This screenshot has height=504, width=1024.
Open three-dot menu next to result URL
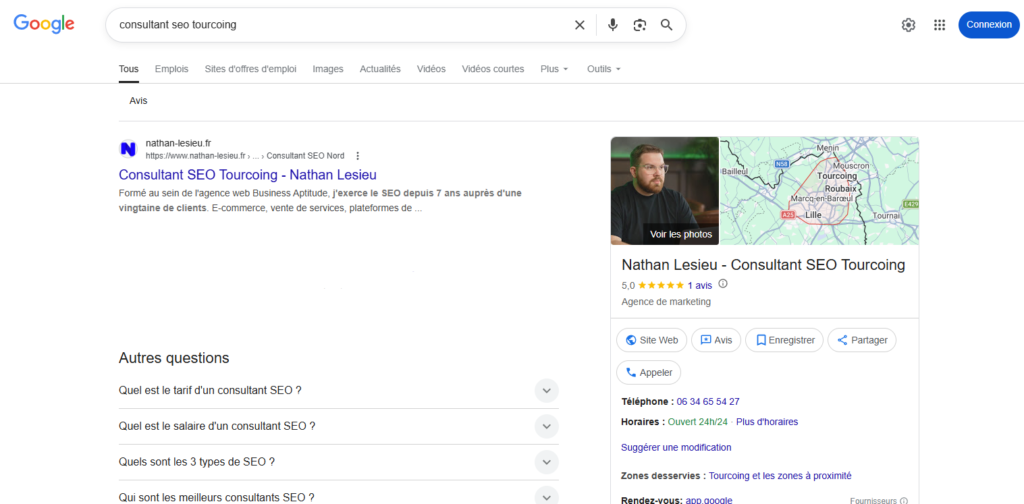[357, 156]
